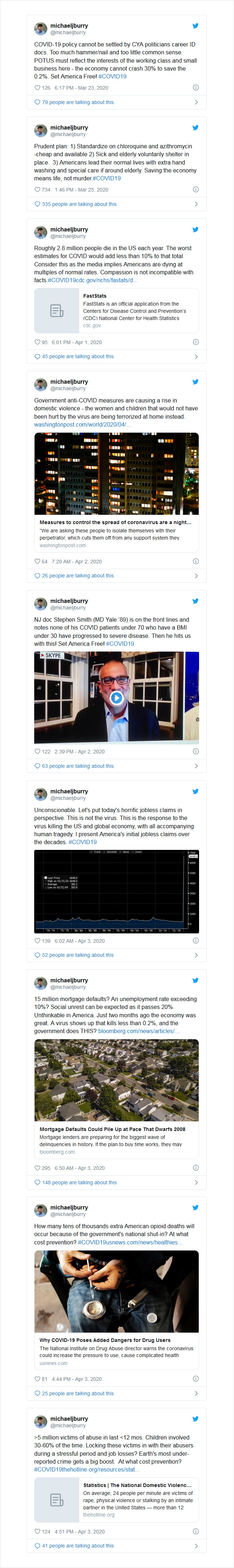Open the #COVID19 hashtag in first tweet
The height and width of the screenshot is (1568, 234).
[112, 77]
